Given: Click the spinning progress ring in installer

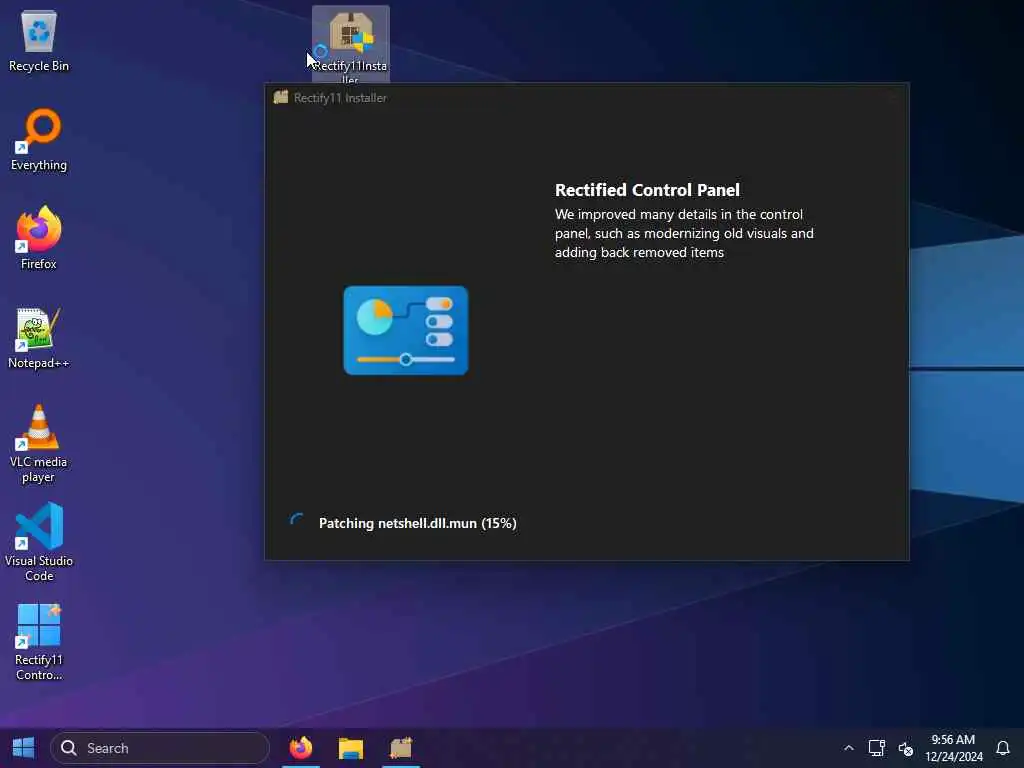Looking at the screenshot, I should coord(297,521).
